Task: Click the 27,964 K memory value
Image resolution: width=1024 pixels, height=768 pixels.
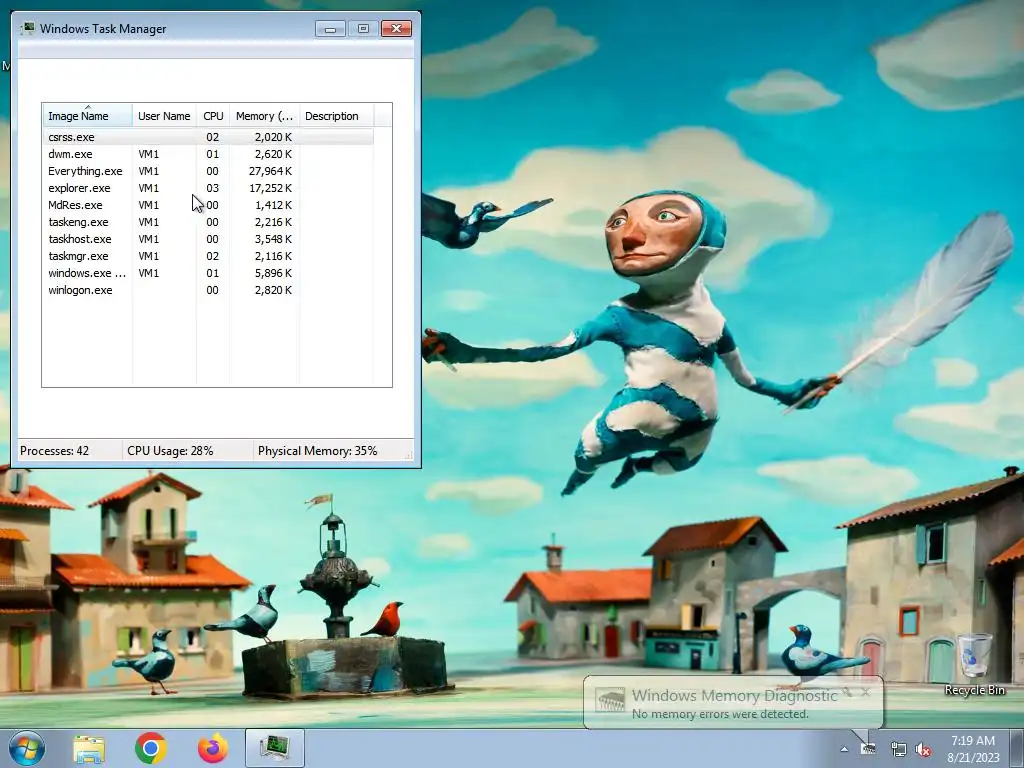Action: [x=270, y=171]
